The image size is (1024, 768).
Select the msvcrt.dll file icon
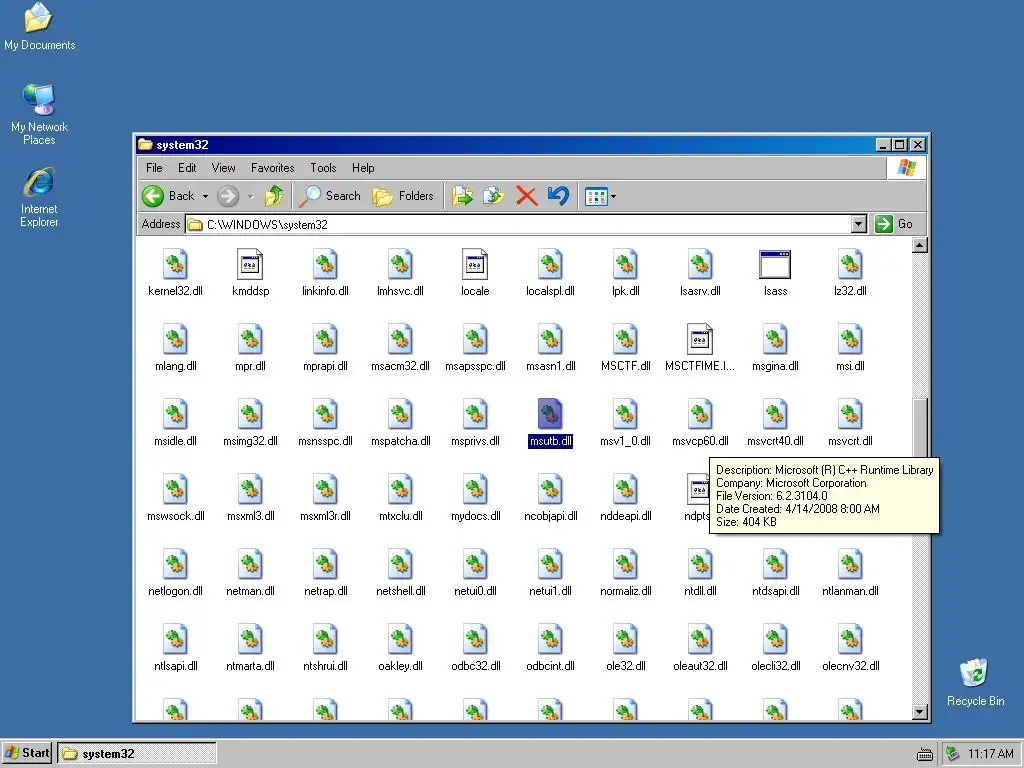850,415
